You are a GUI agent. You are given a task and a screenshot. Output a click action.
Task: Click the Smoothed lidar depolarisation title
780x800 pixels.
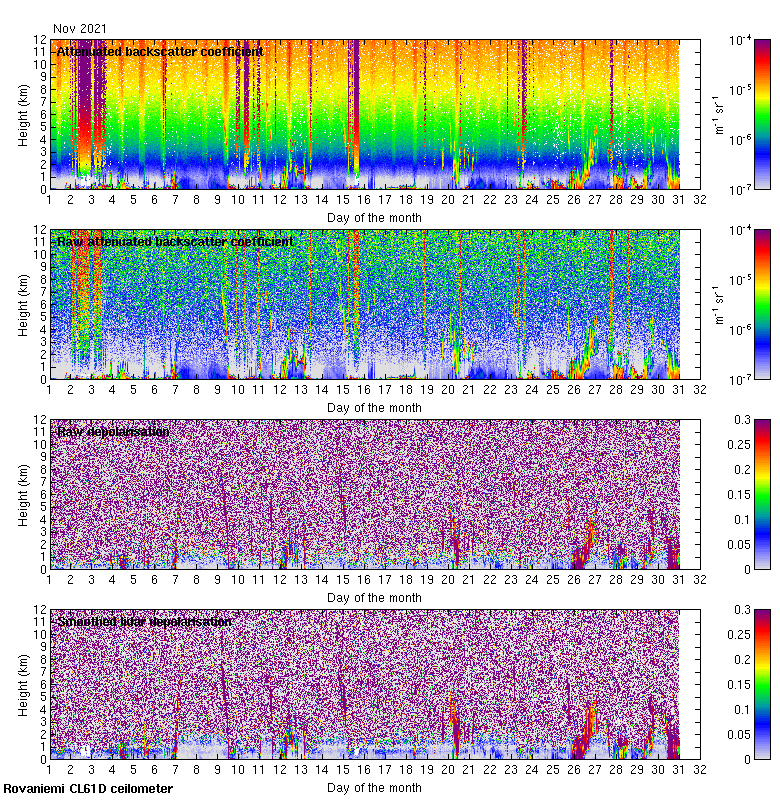[144, 621]
